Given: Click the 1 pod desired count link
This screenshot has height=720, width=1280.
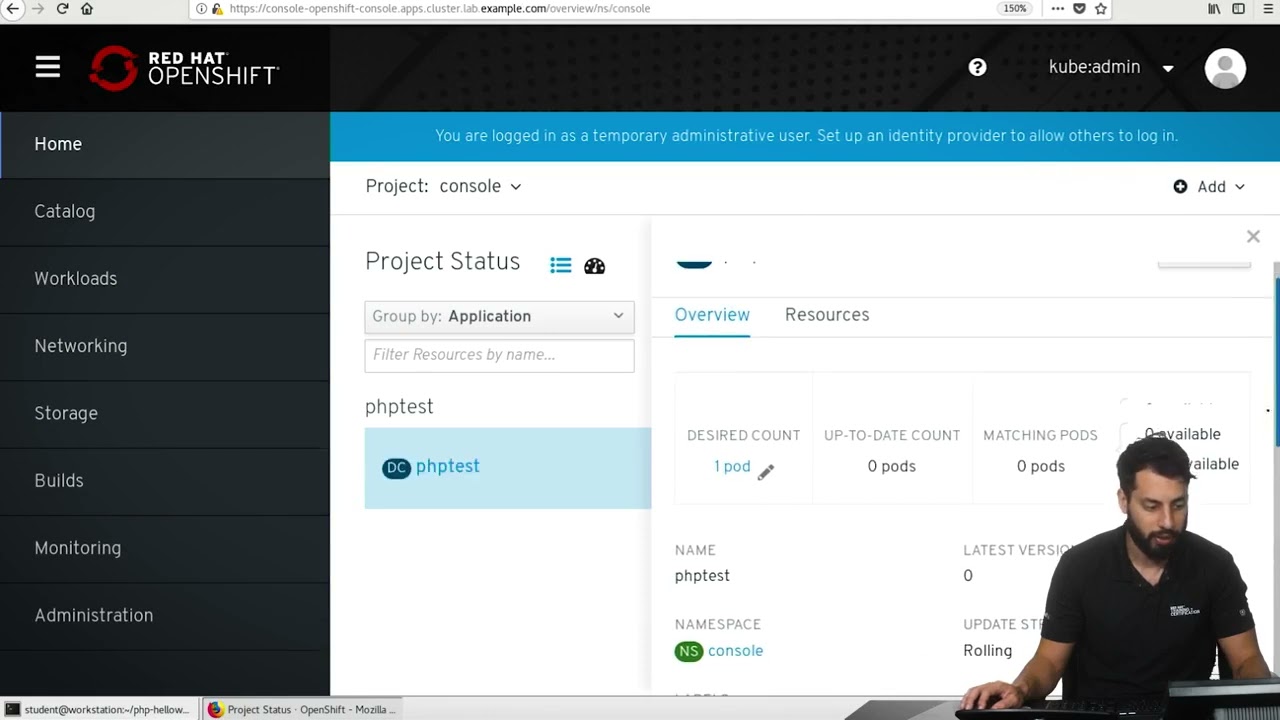Looking at the screenshot, I should tap(732, 466).
